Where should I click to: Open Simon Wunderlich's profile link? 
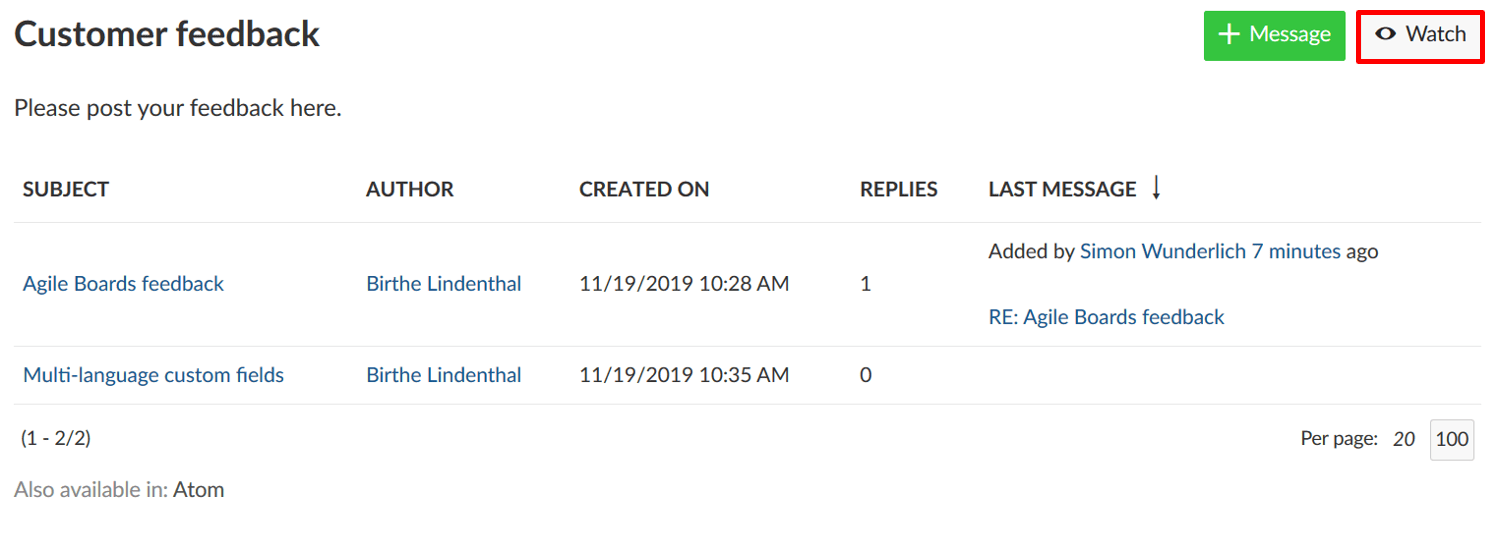[1162, 252]
